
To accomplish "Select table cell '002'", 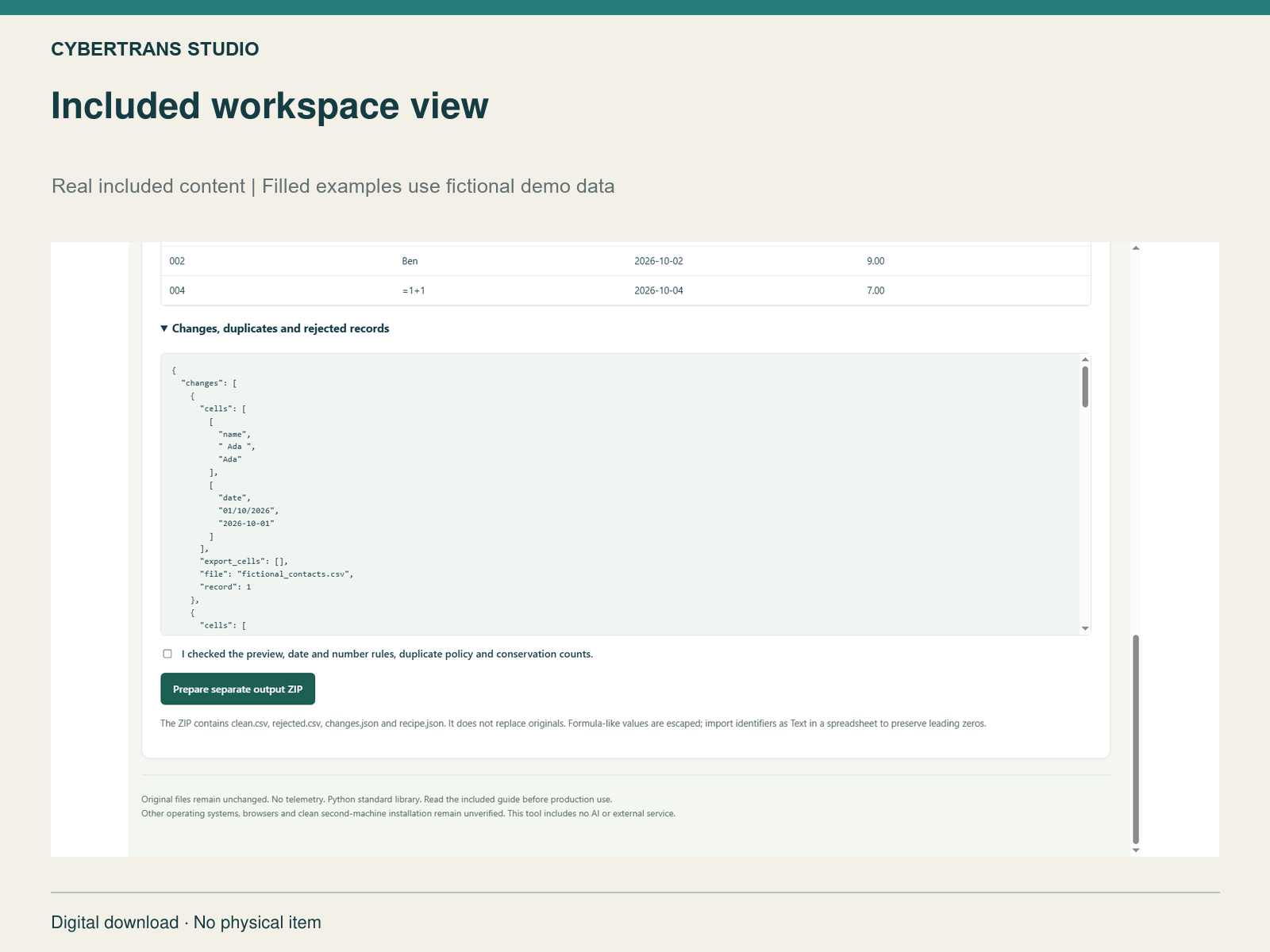I will pos(177,261).
